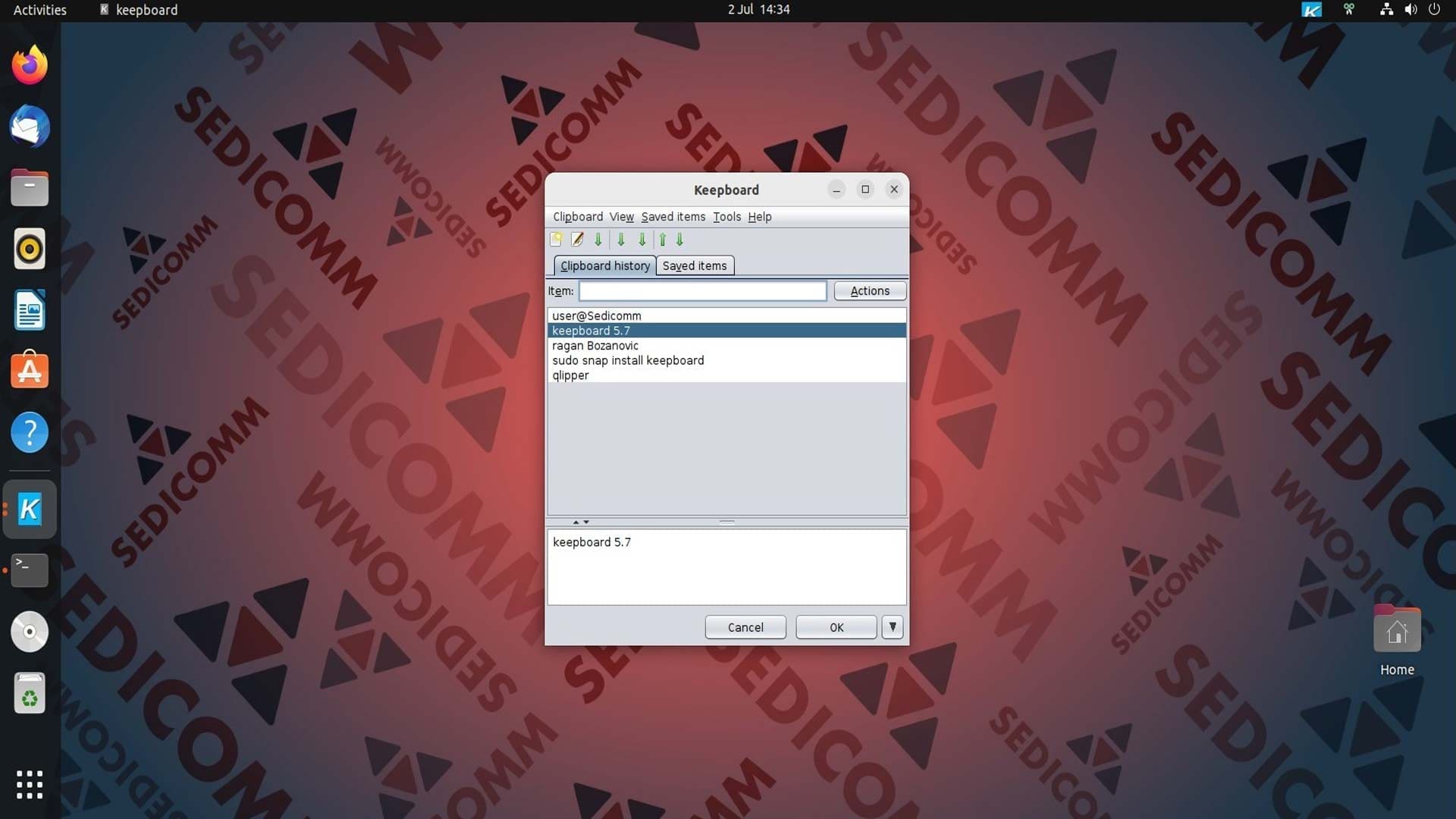This screenshot has width=1456, height=819.
Task: Open the disc drive icon in the dock
Action: pos(30,632)
